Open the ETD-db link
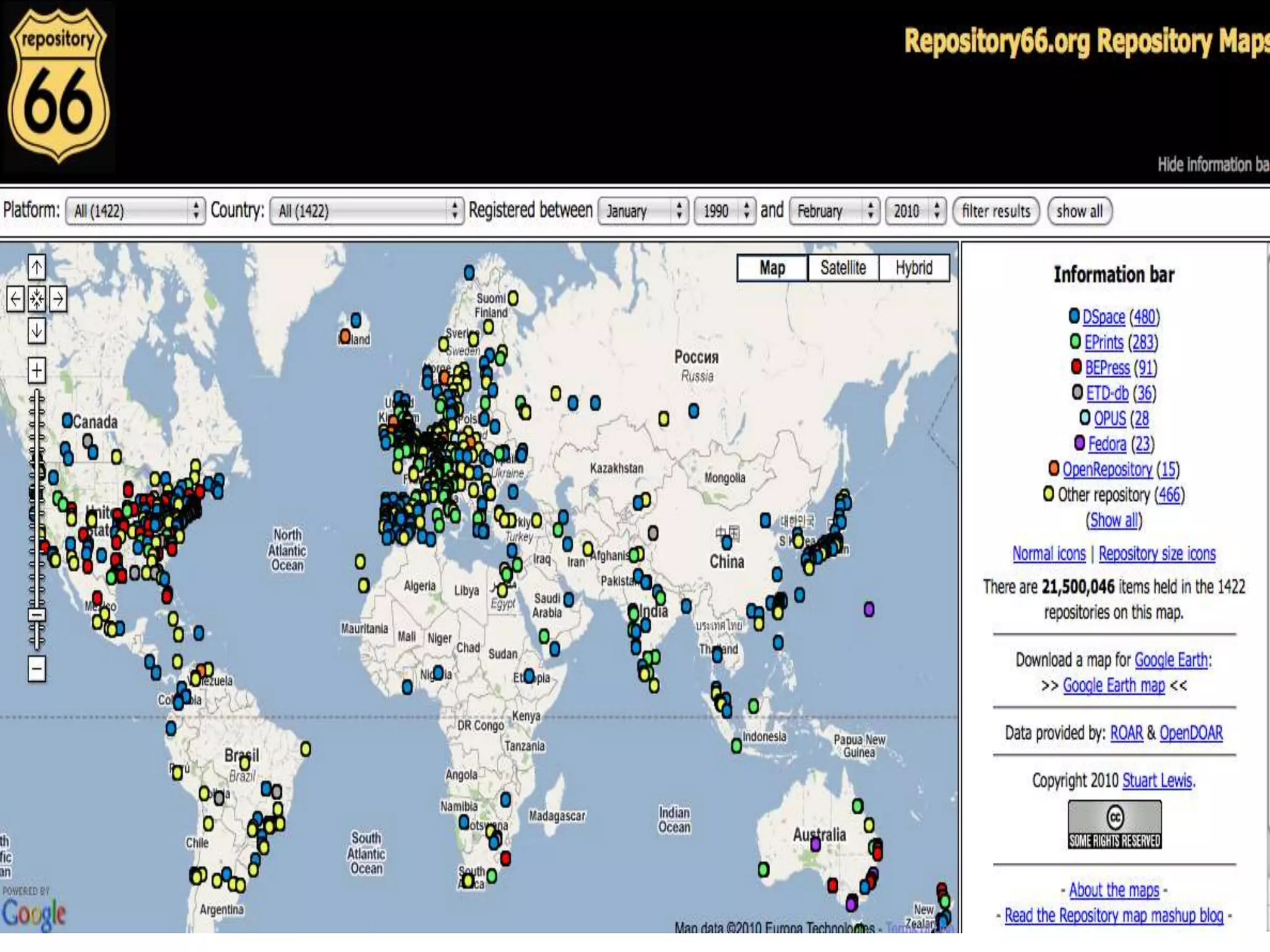1270x952 pixels. [x=1108, y=393]
